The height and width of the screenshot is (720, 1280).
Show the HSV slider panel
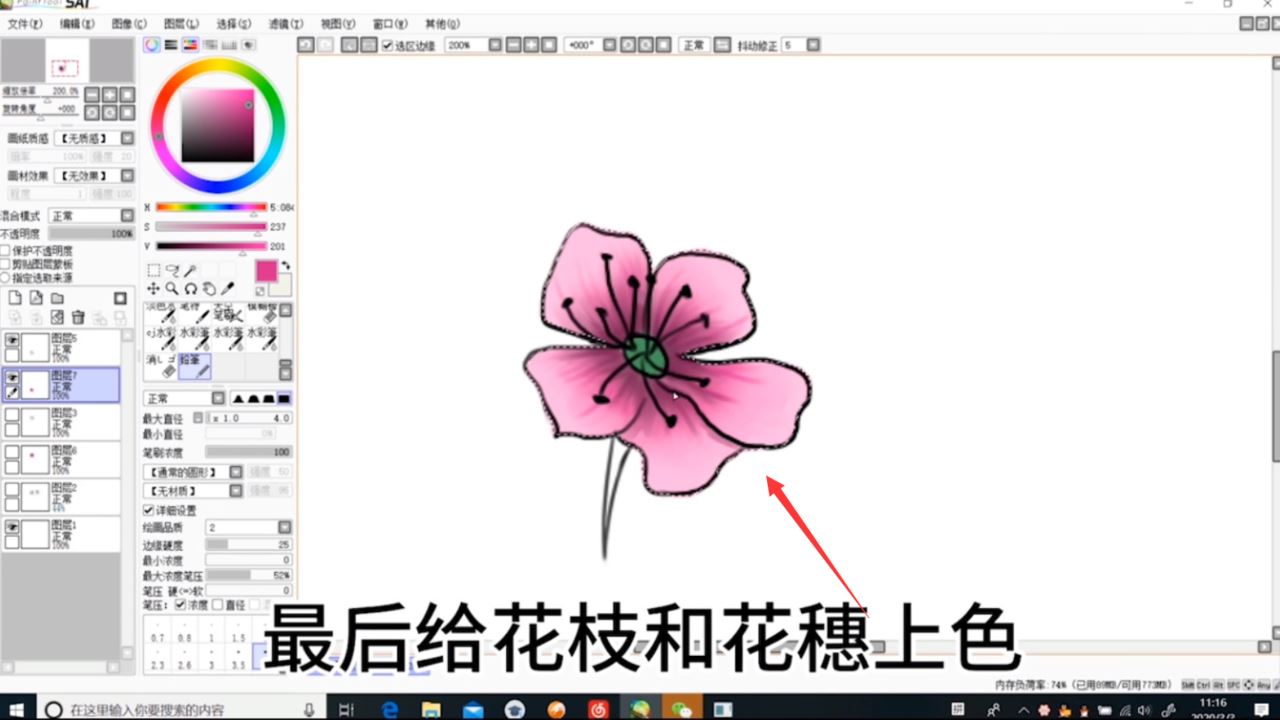click(x=190, y=44)
